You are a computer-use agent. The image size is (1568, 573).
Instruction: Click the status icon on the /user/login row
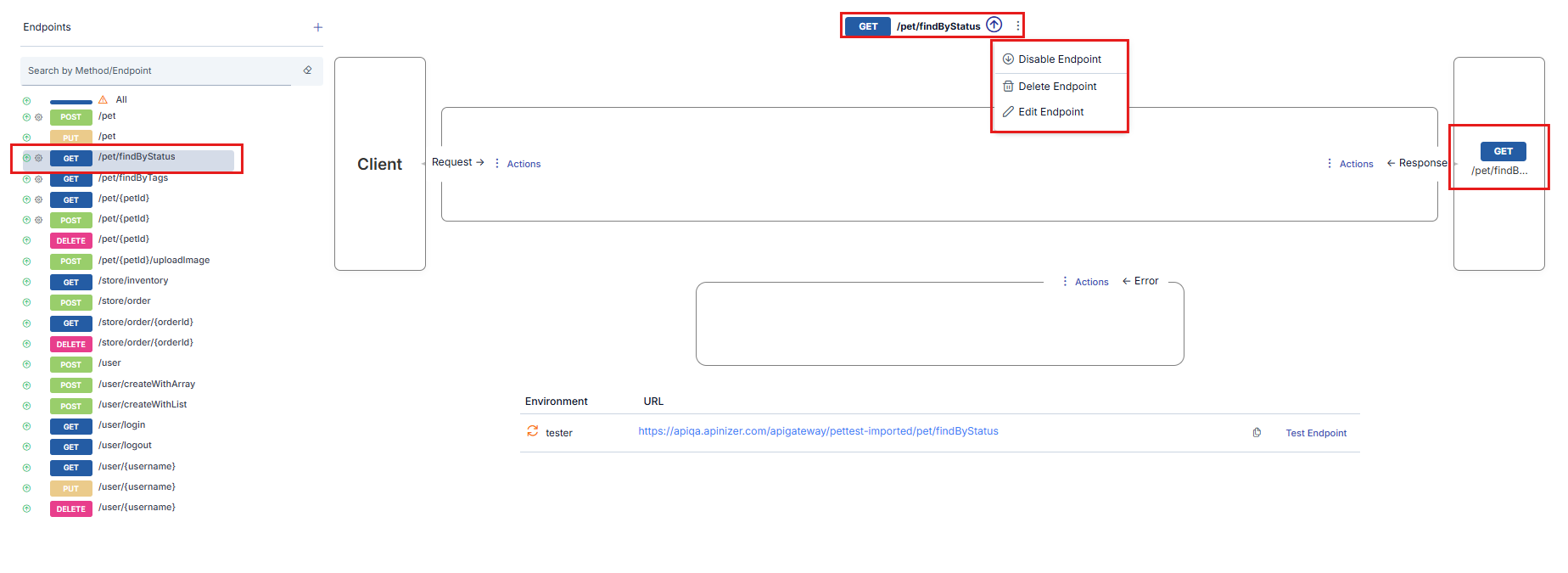(26, 426)
